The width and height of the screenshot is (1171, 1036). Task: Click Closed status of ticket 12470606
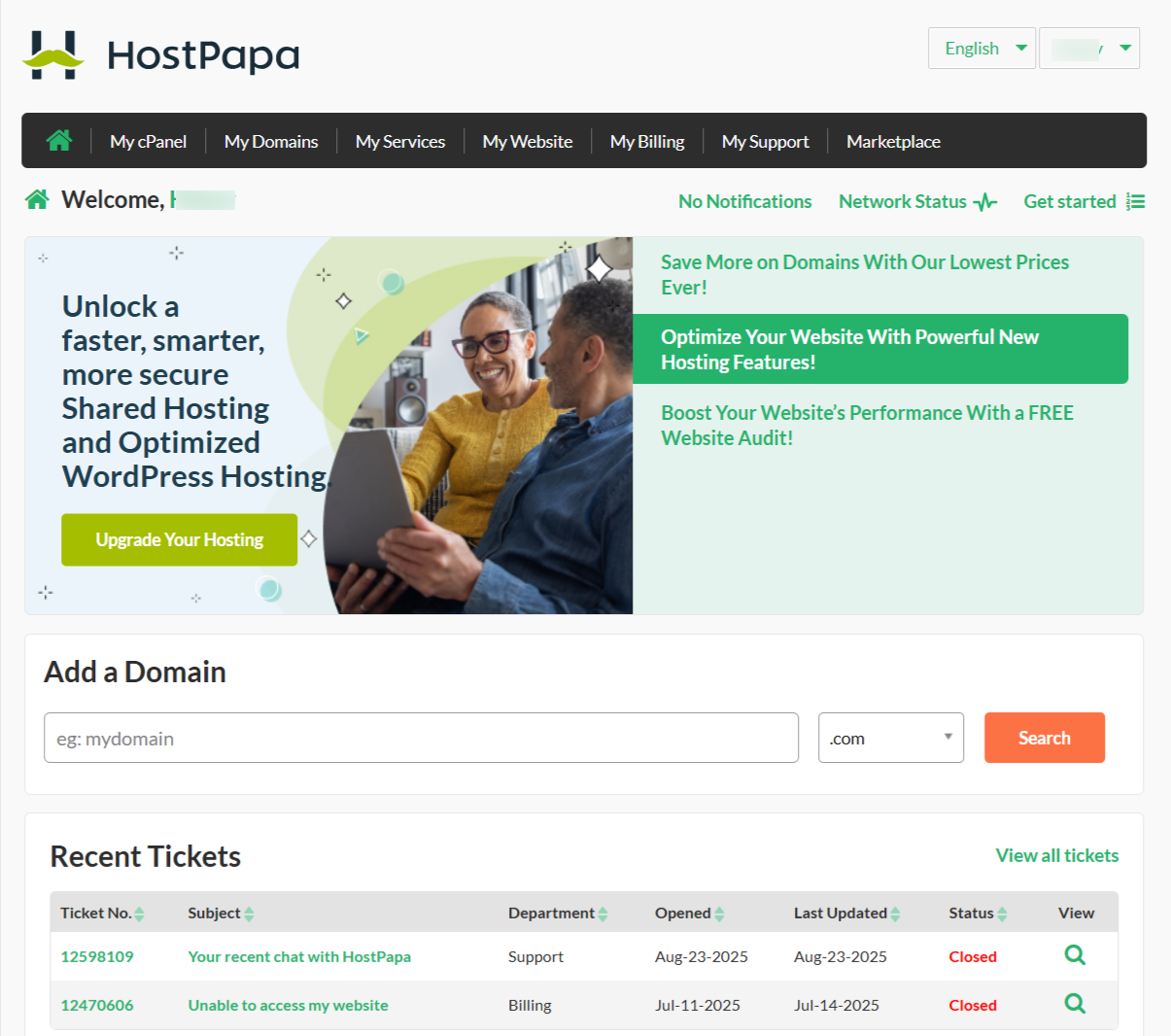coord(973,1005)
